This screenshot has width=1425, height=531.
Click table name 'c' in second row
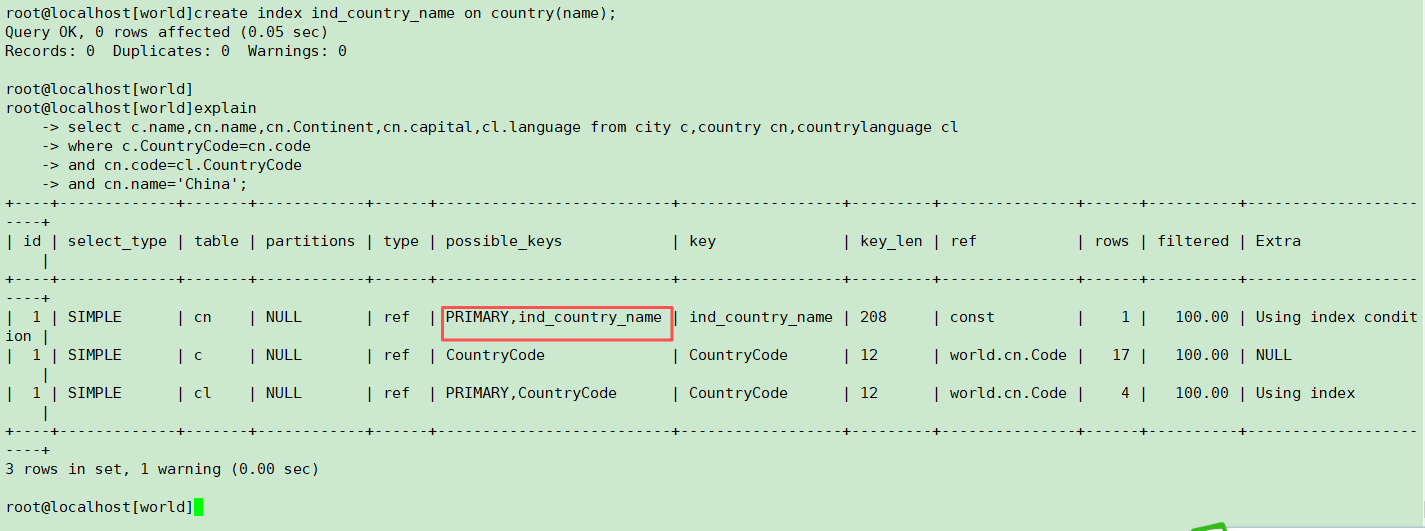pyautogui.click(x=198, y=355)
